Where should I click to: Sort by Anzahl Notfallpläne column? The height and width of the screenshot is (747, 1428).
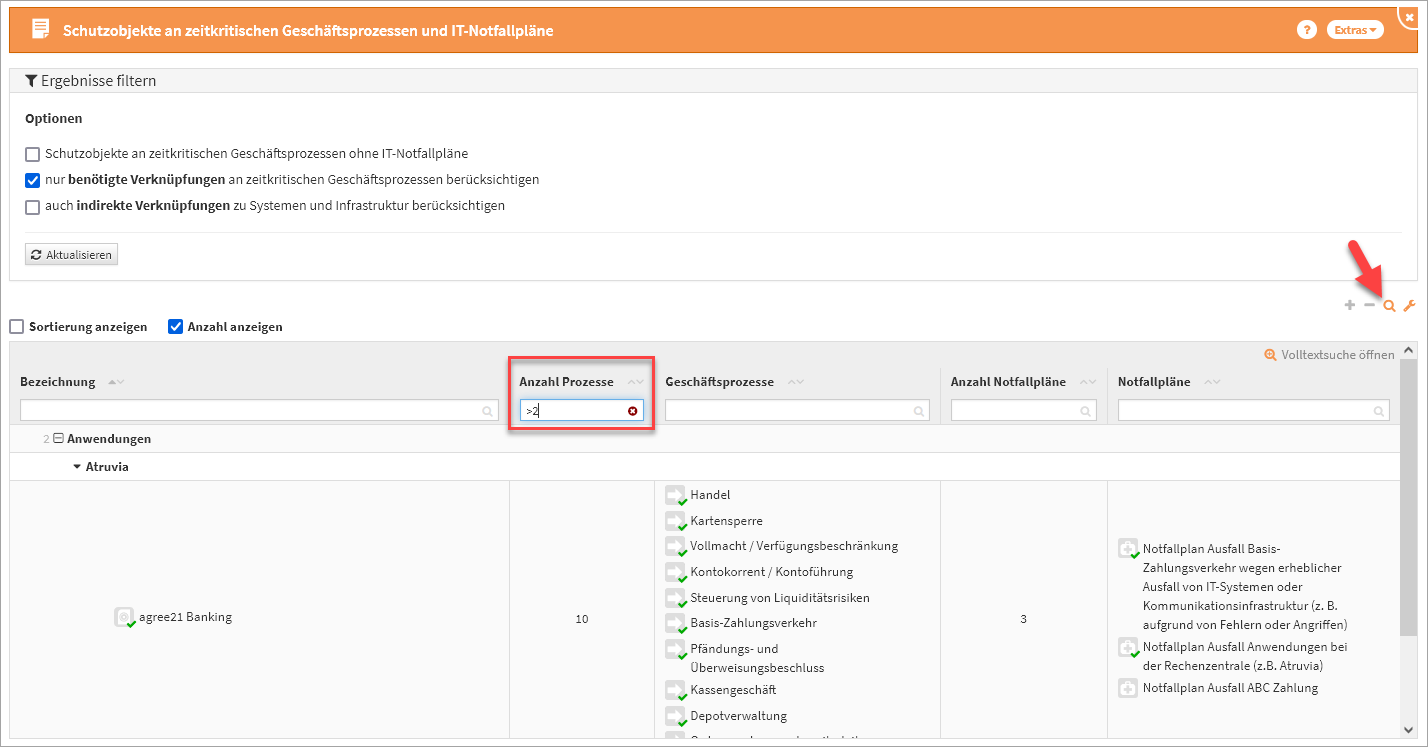[1008, 382]
